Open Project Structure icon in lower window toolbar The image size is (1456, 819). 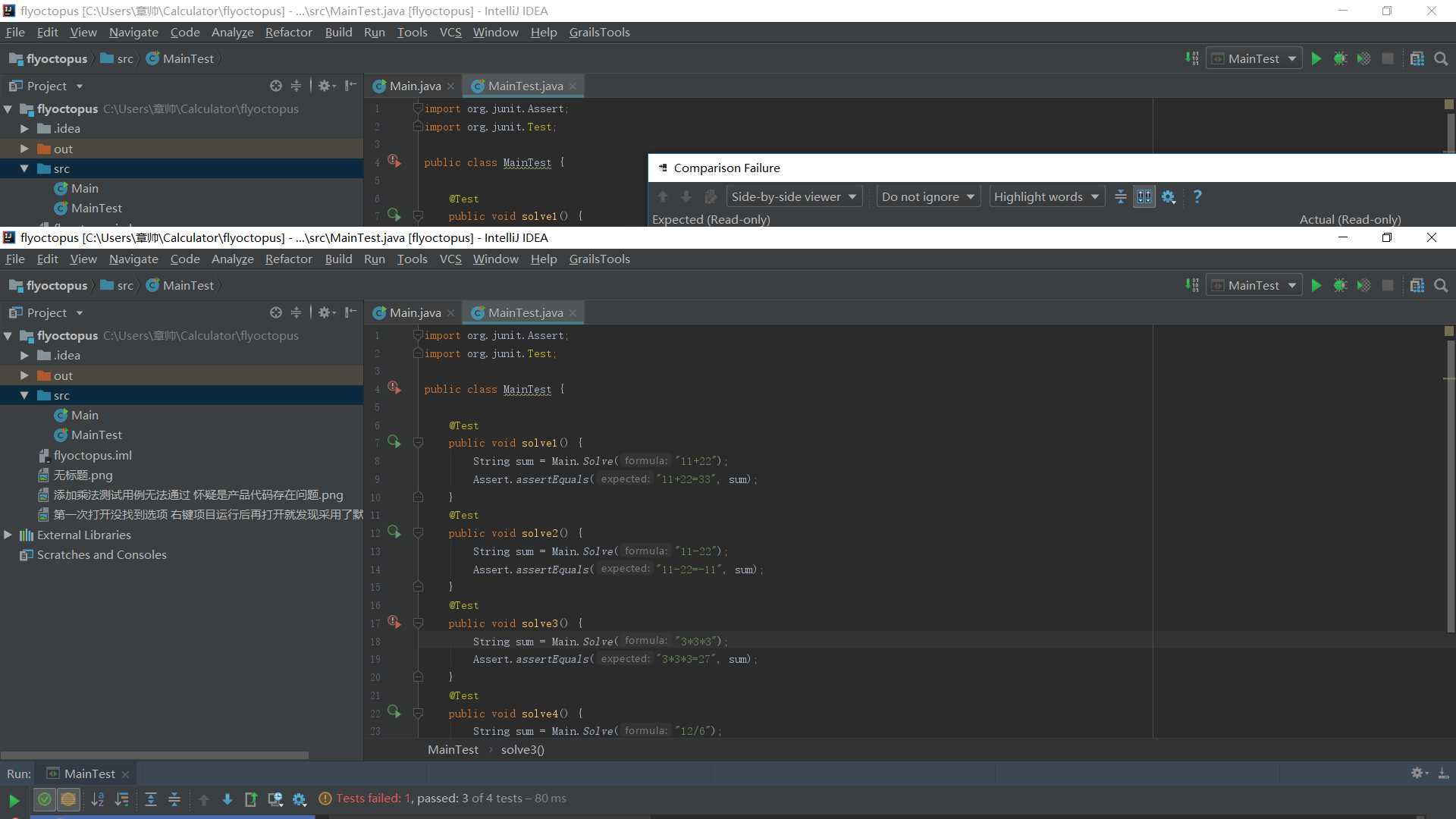pos(1417,286)
